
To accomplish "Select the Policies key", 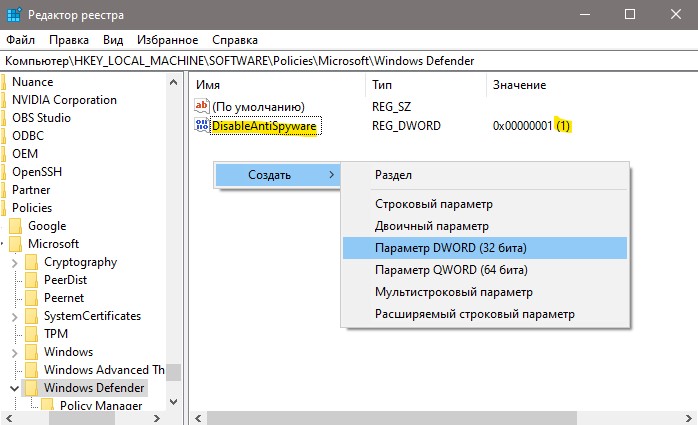I will pyautogui.click(x=32, y=208).
